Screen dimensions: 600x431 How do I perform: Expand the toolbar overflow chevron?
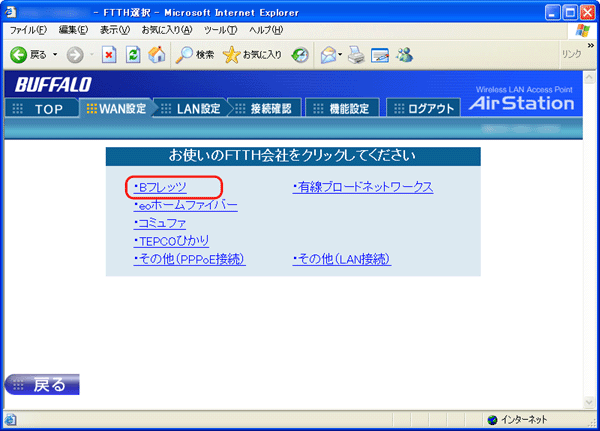pyautogui.click(x=590, y=46)
